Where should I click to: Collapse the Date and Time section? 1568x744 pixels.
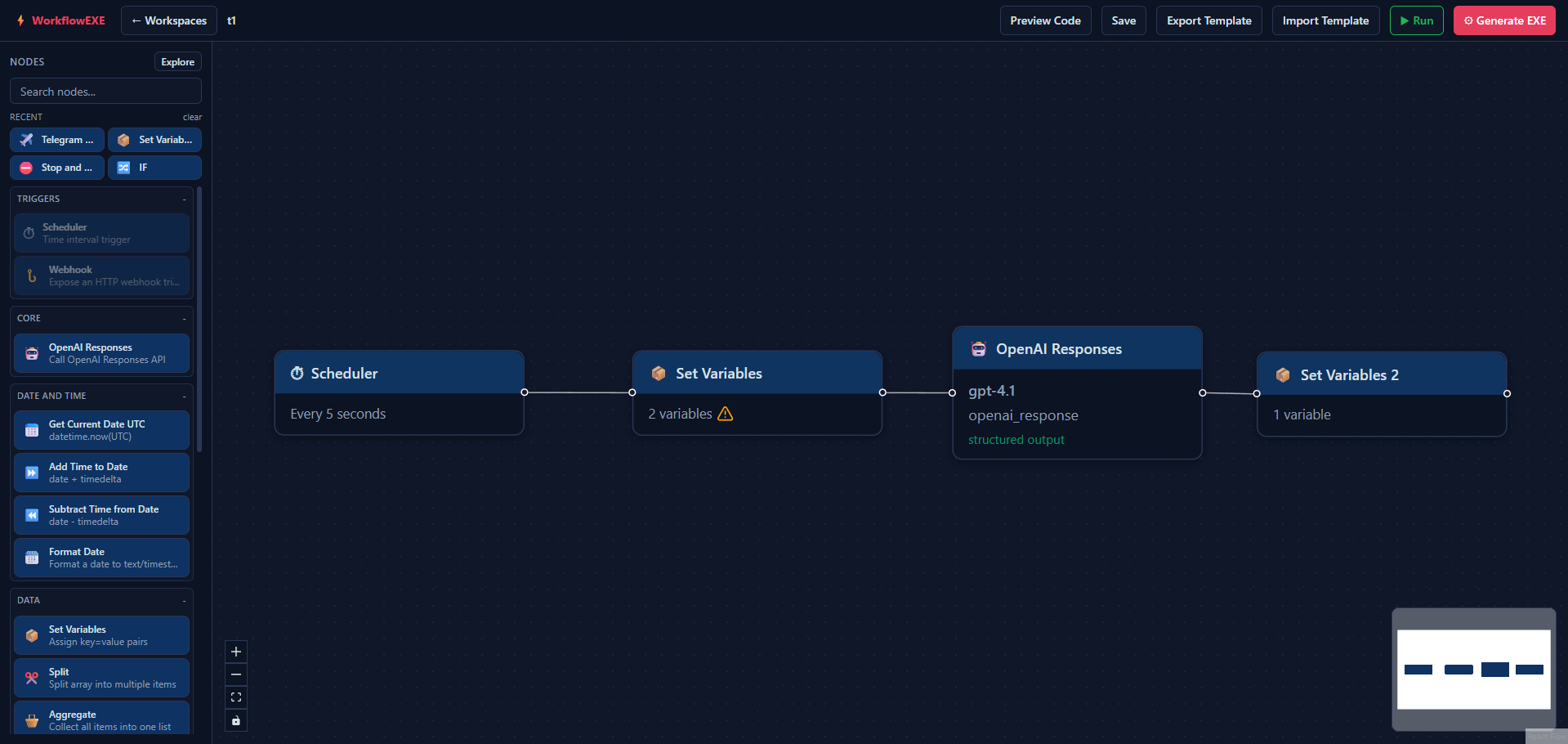(x=184, y=396)
